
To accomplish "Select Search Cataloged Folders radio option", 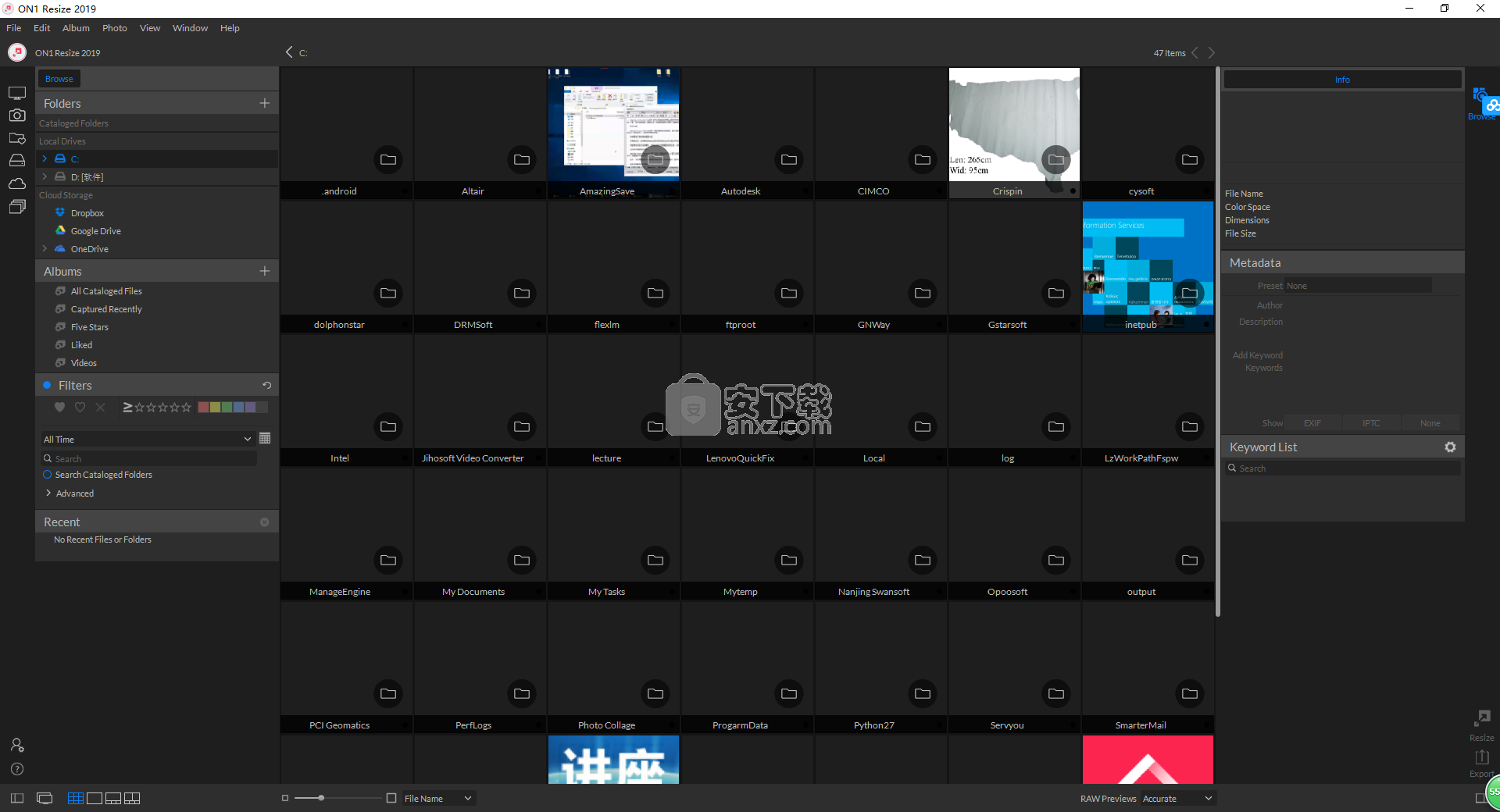I will tap(47, 475).
